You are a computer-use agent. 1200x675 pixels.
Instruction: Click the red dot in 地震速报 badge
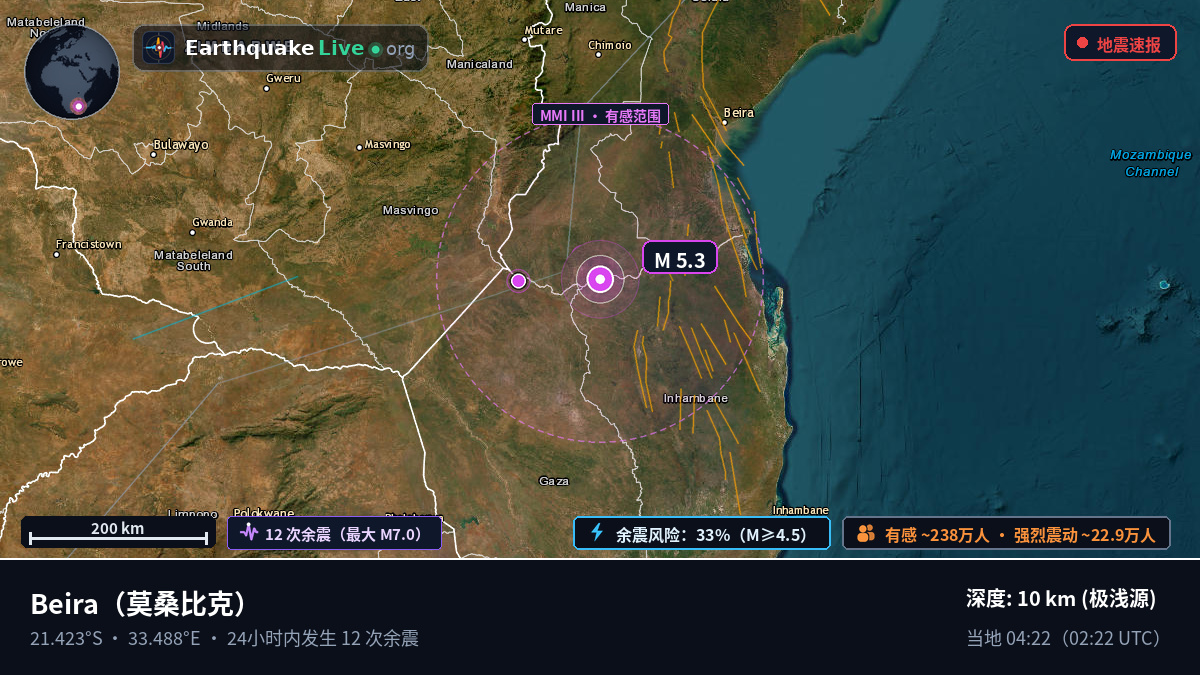click(1082, 43)
